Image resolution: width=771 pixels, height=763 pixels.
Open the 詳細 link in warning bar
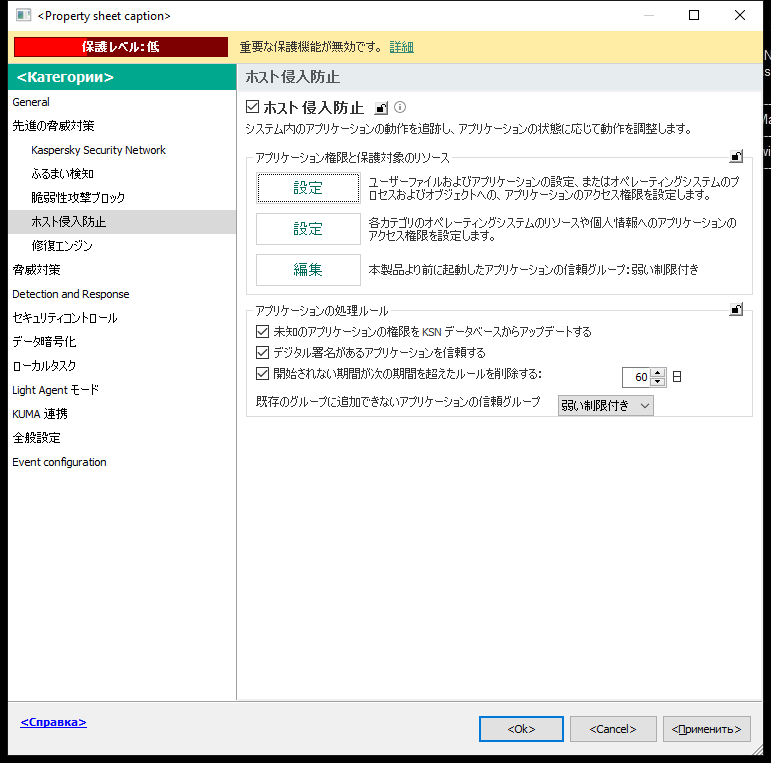(401, 47)
